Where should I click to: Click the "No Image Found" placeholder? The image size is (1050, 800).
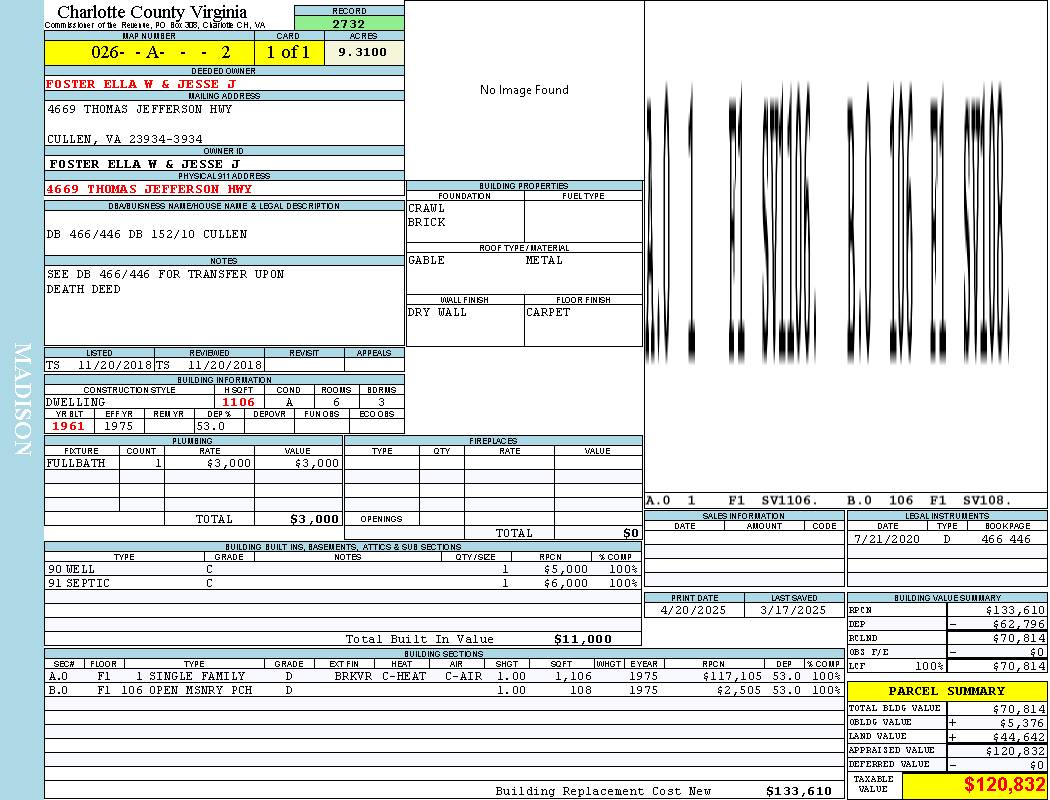tap(524, 90)
